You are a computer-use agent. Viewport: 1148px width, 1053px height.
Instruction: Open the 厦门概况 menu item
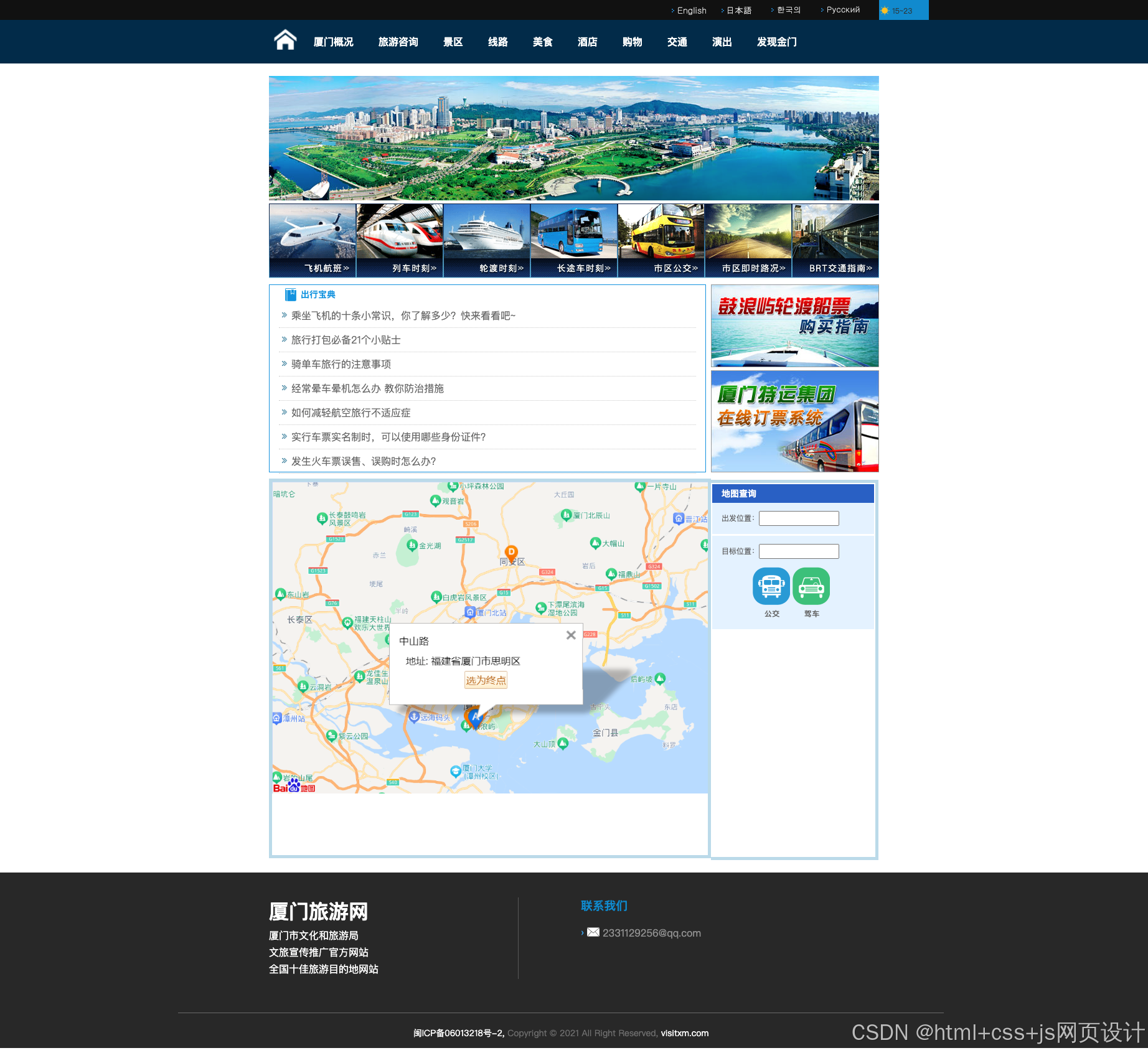coord(333,42)
